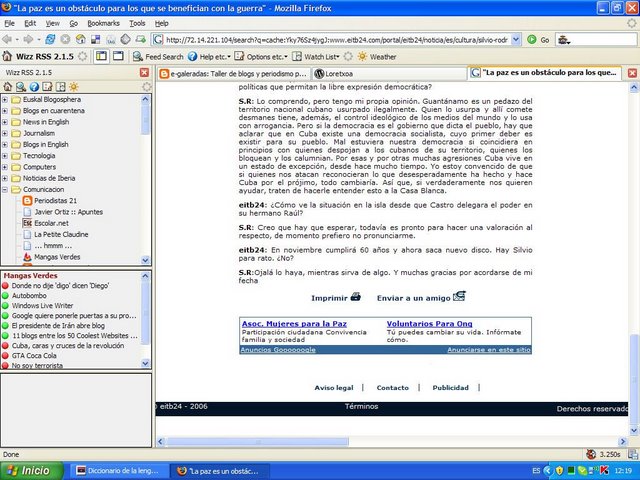Click the Firefox Back arrow button
Viewport: 640px width, 480px height.
tap(7, 40)
